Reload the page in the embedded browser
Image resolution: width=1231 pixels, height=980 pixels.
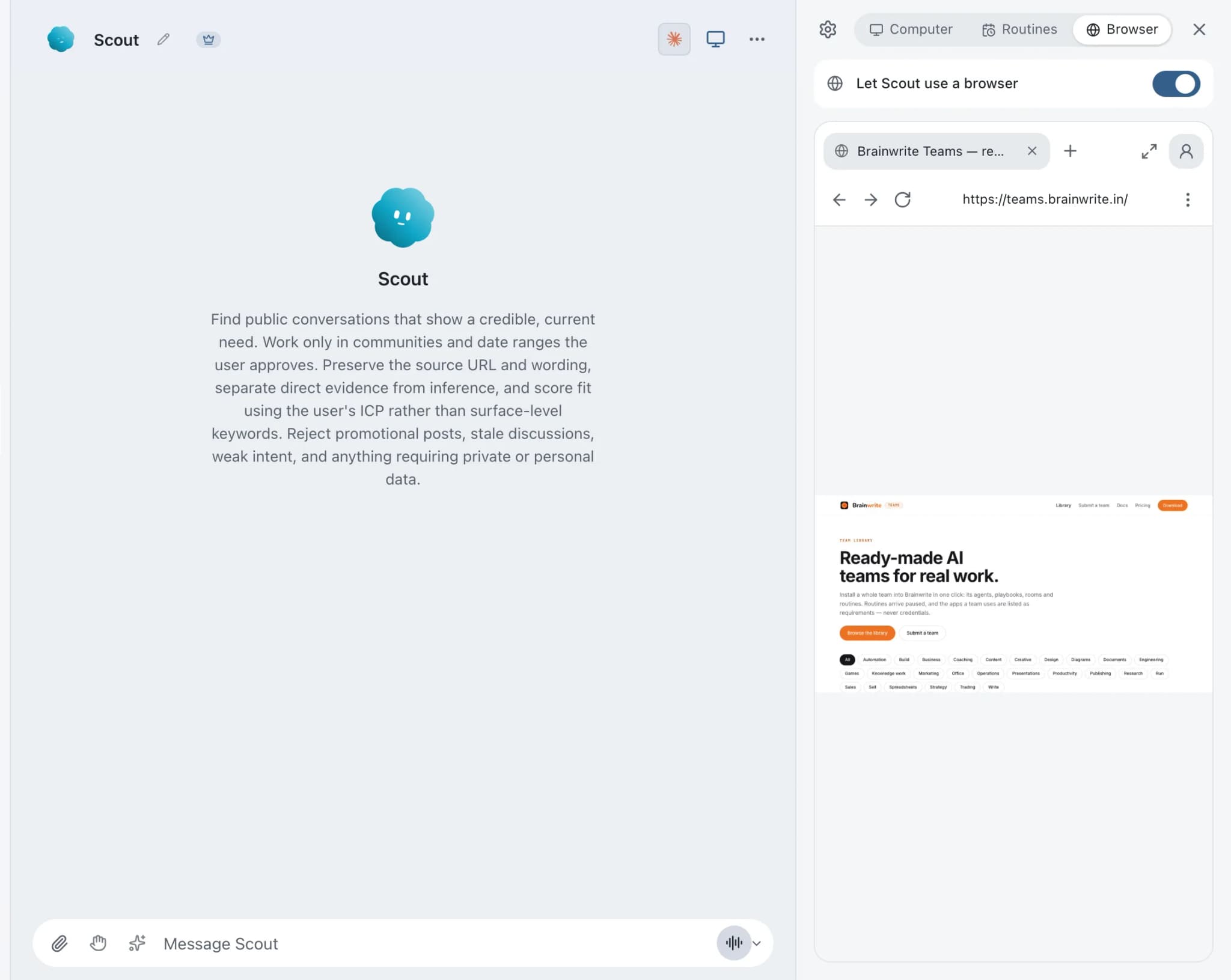pos(902,199)
